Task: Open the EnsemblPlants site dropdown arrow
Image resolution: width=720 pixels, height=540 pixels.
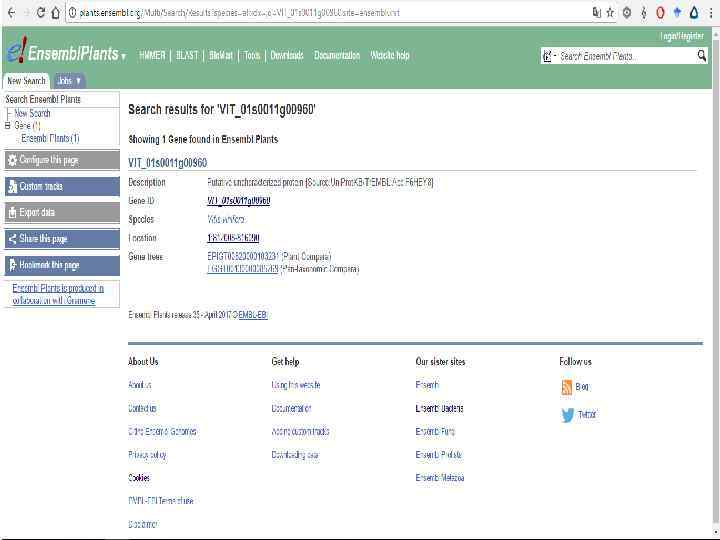Action: point(123,56)
